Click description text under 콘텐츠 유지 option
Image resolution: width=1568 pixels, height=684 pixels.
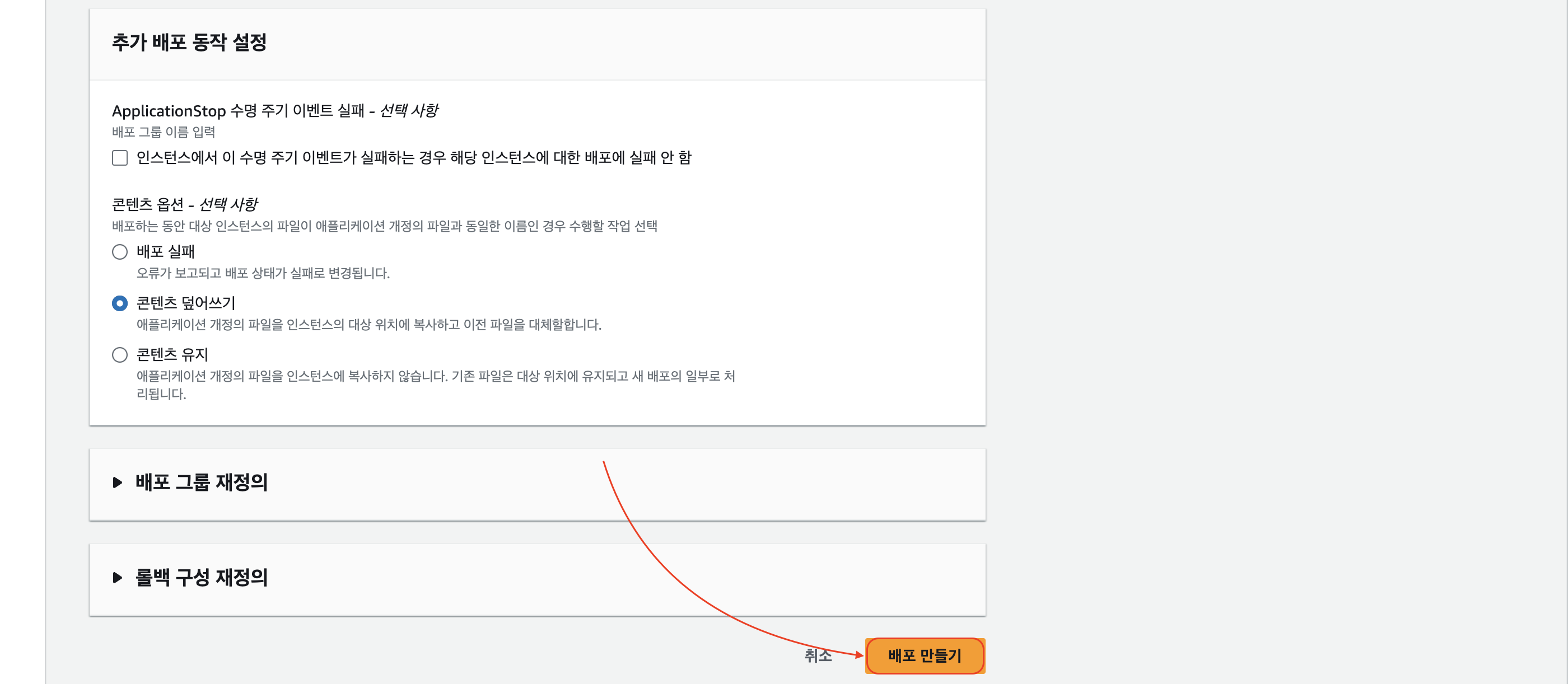[435, 377]
